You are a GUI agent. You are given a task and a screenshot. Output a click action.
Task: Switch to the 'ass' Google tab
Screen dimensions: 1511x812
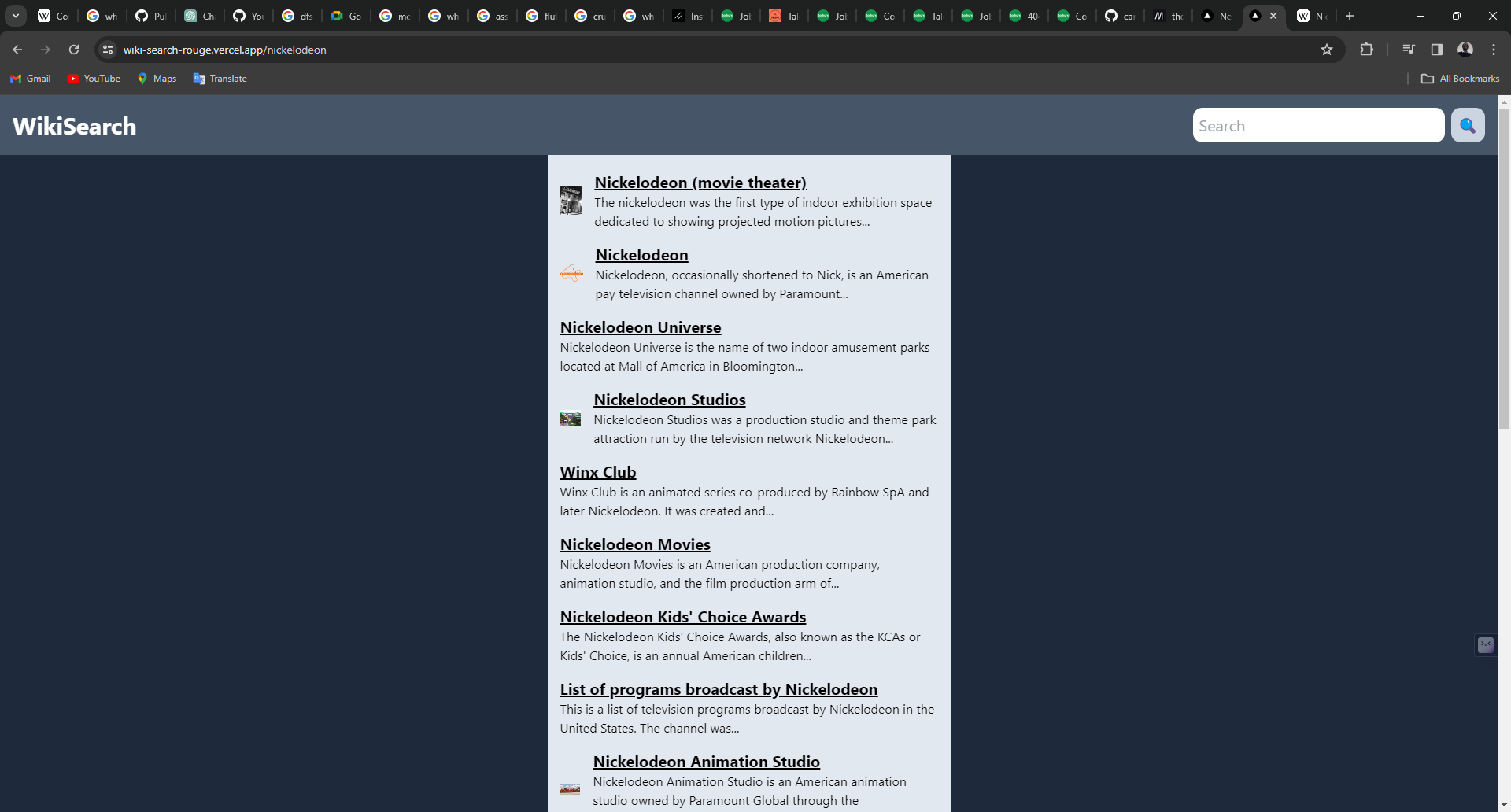[x=493, y=16]
